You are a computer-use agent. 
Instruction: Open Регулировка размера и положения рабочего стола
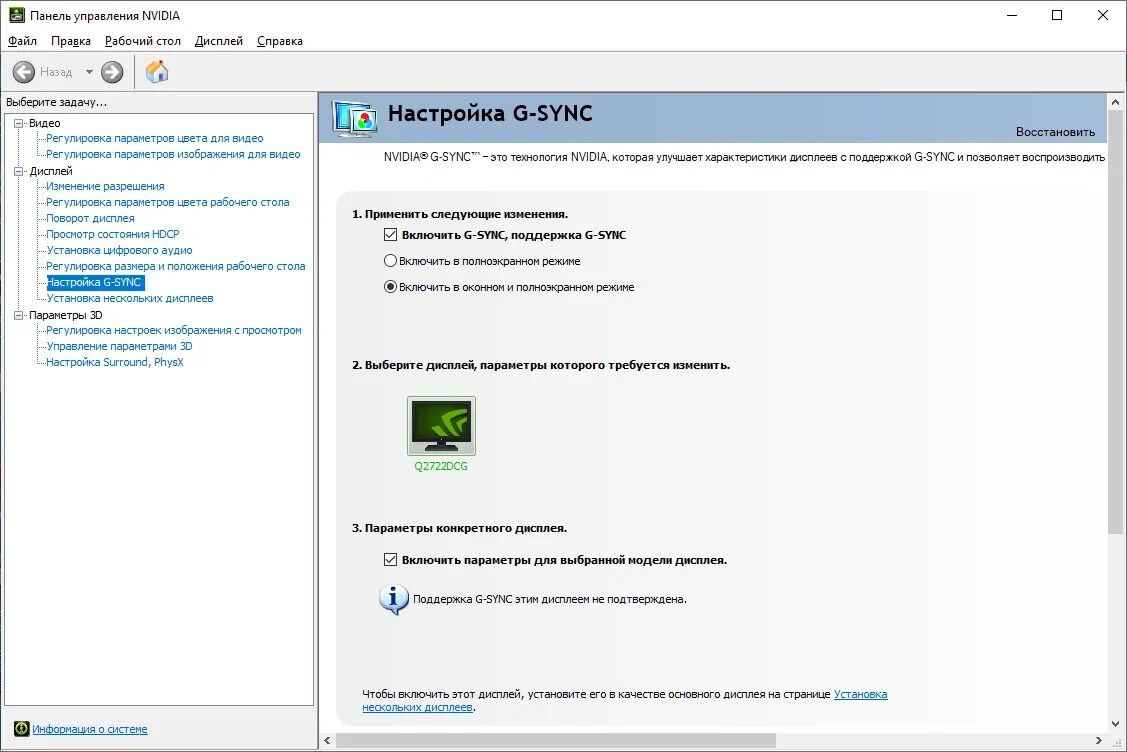pos(175,266)
